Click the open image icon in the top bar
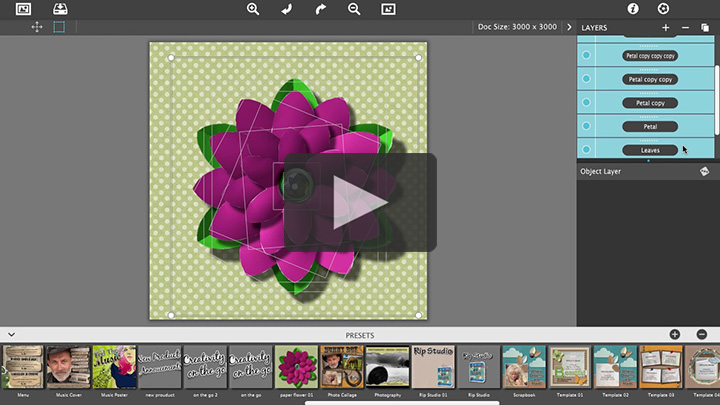Screen dimensions: 720x405 pos(23,9)
